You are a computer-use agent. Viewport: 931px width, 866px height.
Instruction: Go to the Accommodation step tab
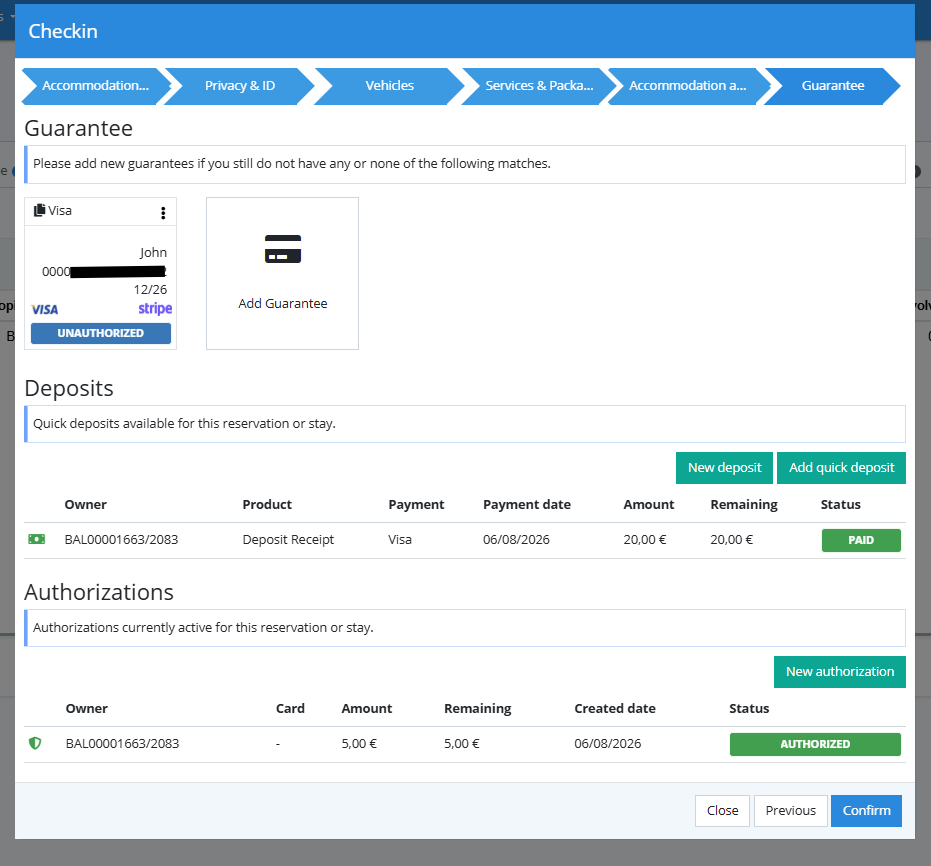point(95,86)
